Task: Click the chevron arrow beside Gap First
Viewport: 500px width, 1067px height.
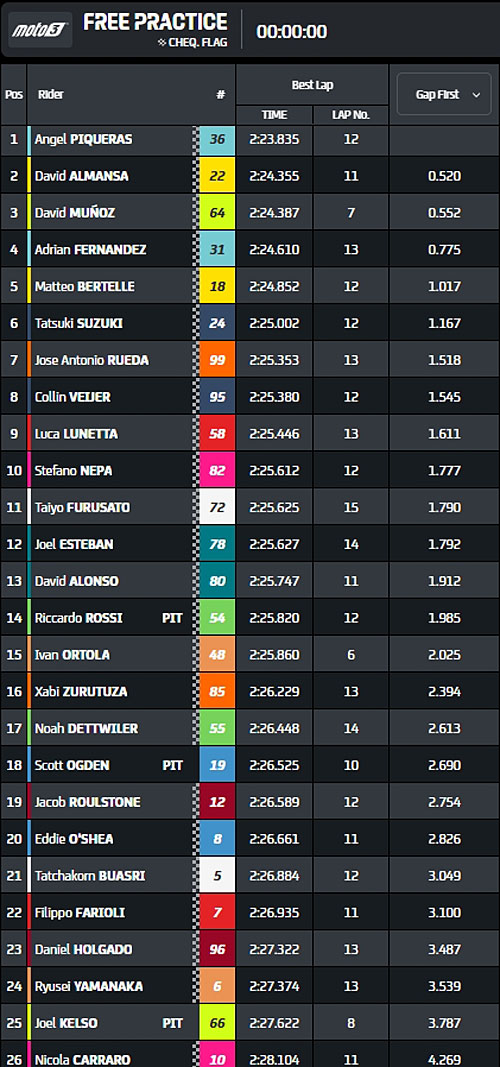Action: pos(476,95)
